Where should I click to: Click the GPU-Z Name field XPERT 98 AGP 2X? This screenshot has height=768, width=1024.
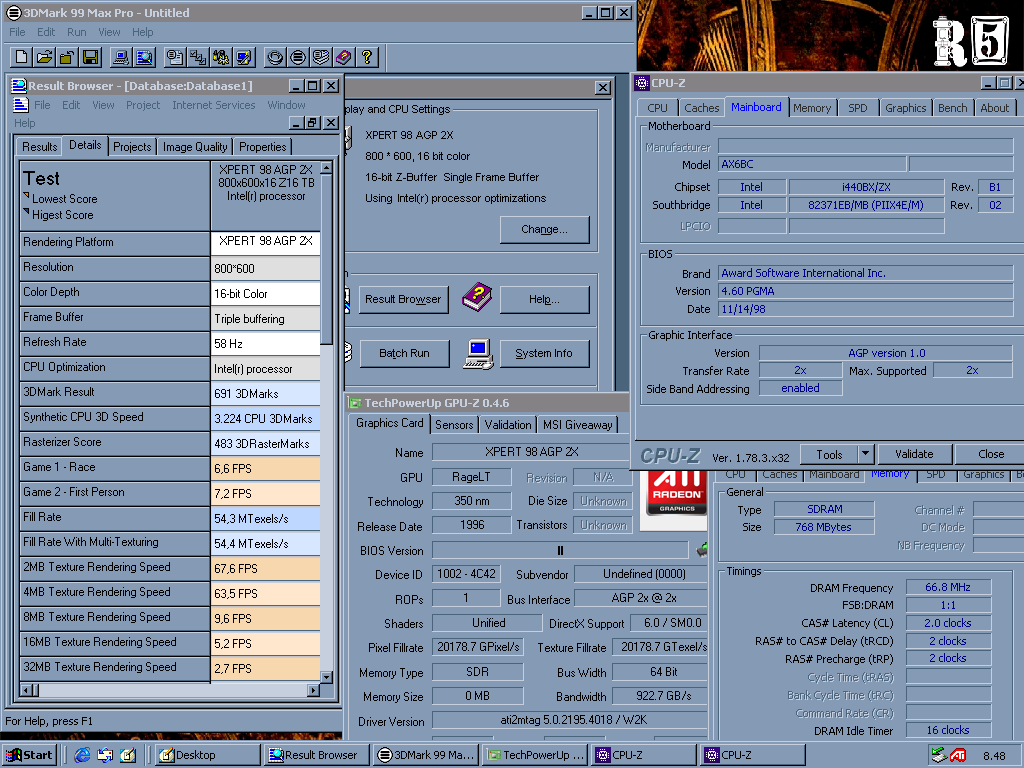coord(532,452)
